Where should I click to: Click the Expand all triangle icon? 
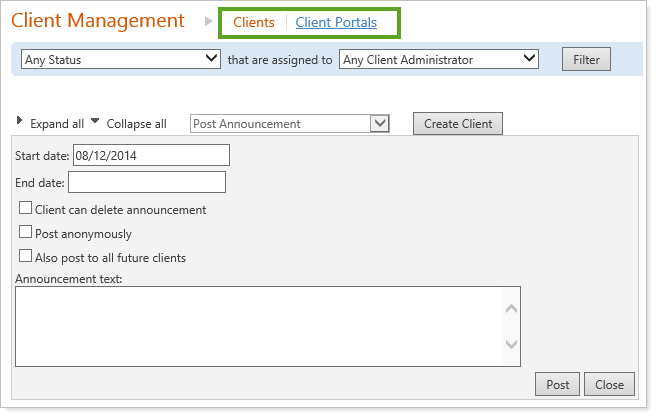pyautogui.click(x=21, y=121)
